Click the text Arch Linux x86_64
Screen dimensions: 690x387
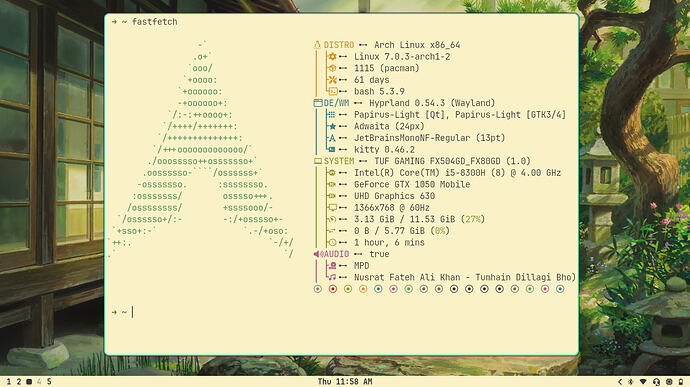click(417, 45)
